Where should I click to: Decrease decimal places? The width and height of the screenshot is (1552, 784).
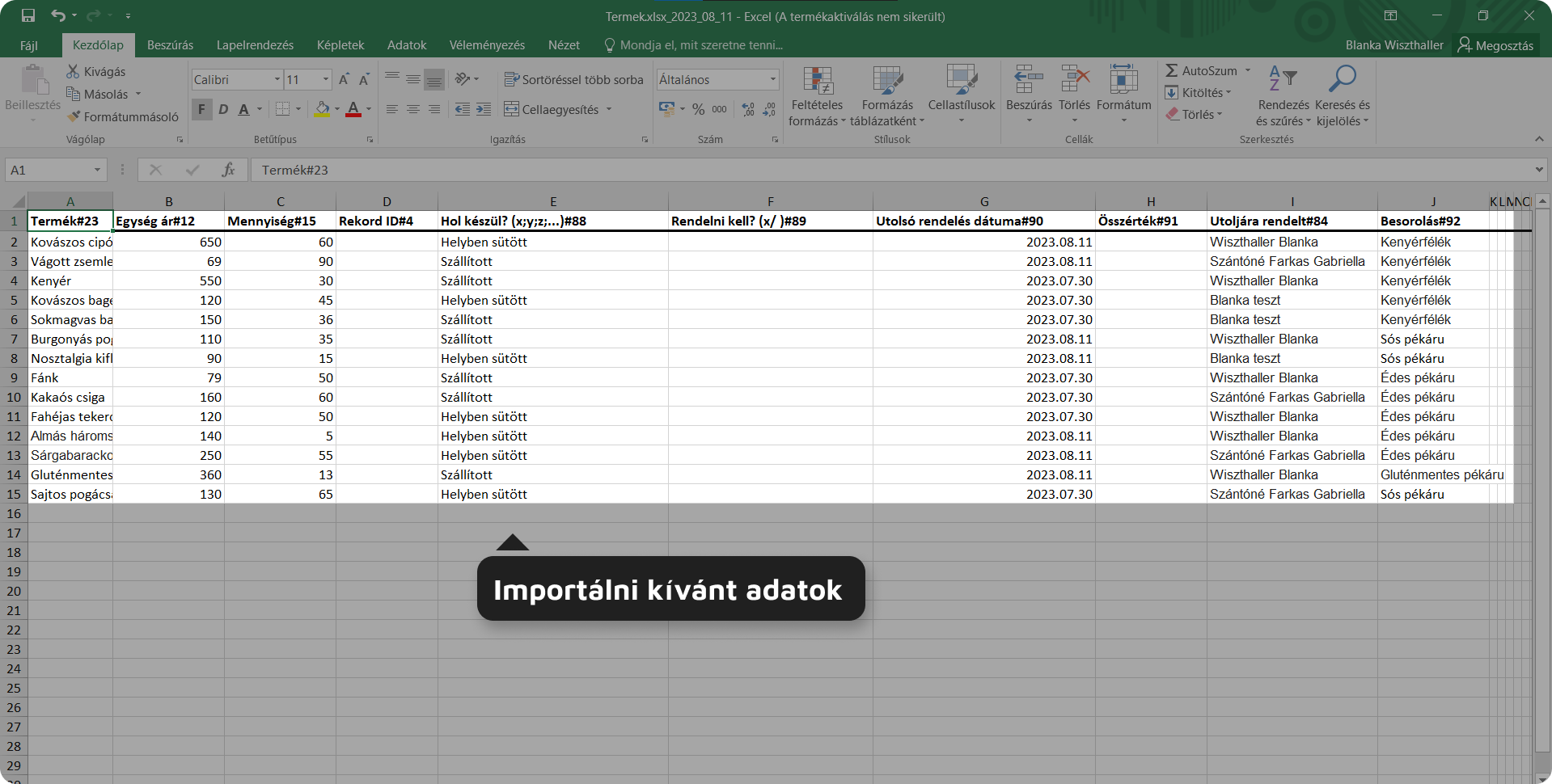[769, 109]
